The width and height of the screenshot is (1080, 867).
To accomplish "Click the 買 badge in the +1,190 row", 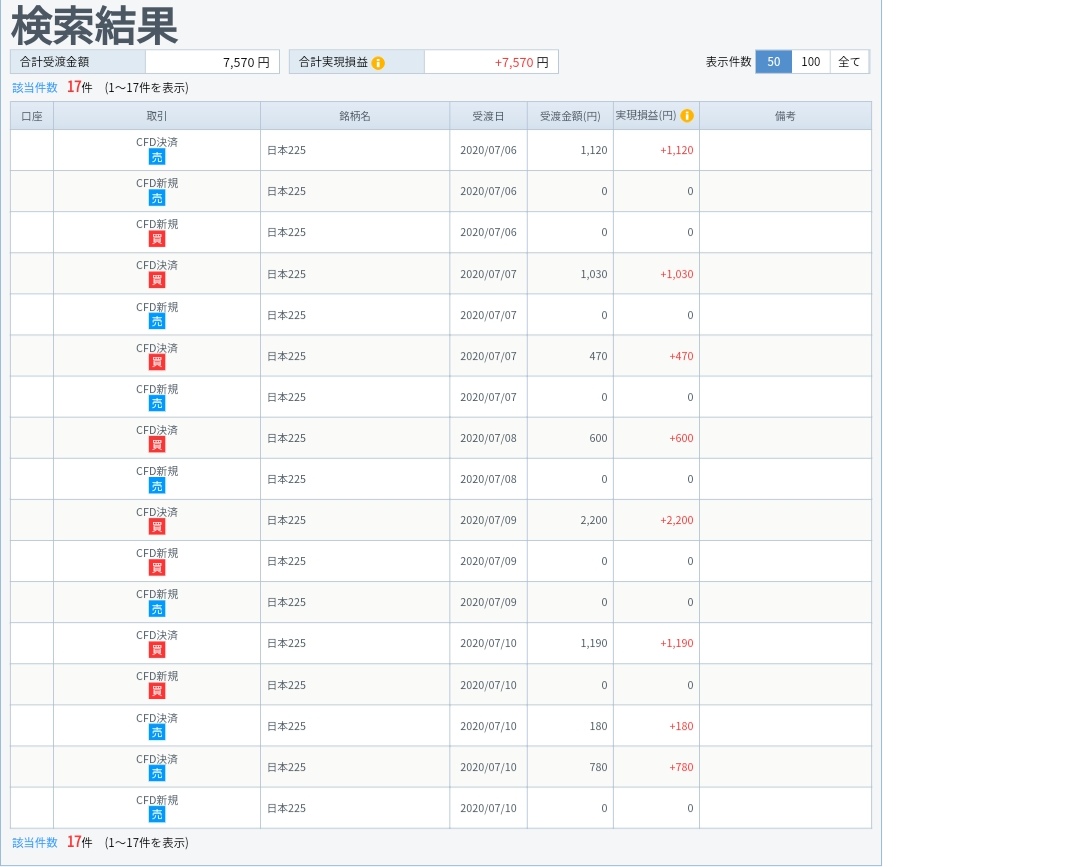I will point(157,650).
